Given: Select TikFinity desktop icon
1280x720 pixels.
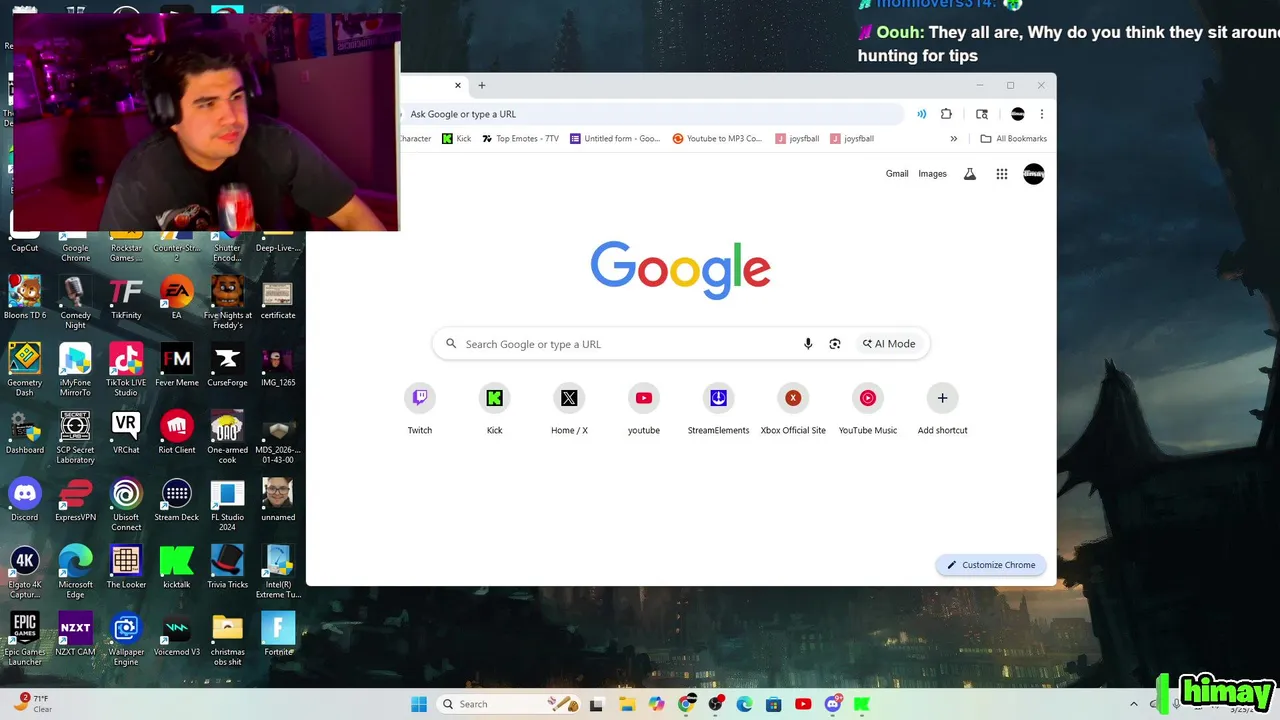Looking at the screenshot, I should point(126,299).
